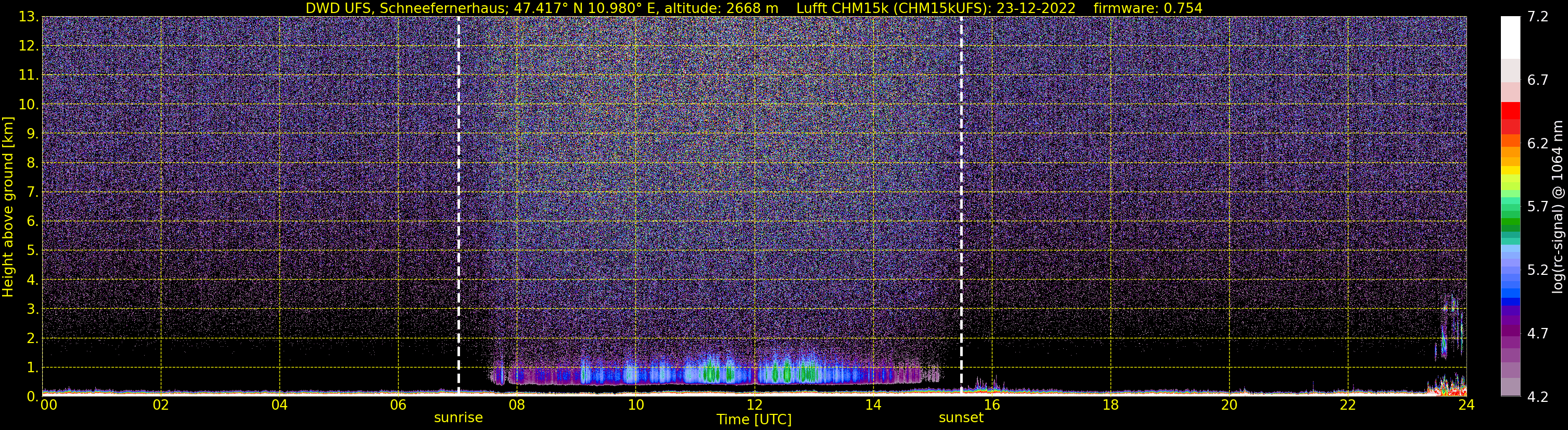
Task: Click the y-axis tick label '12.'
Action: [x=29, y=46]
